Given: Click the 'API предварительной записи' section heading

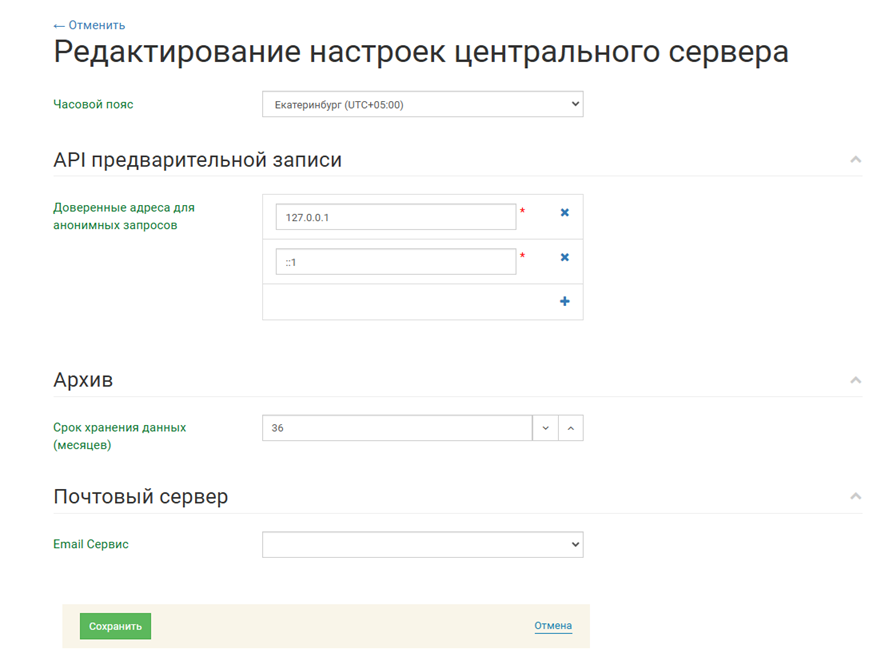Looking at the screenshot, I should coord(197,160).
